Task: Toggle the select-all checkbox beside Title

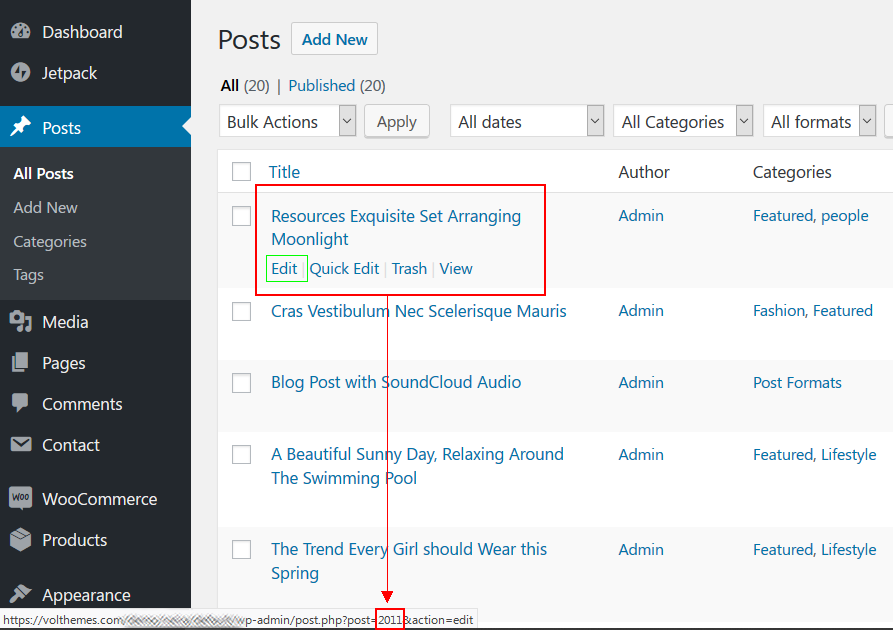Action: coord(241,171)
